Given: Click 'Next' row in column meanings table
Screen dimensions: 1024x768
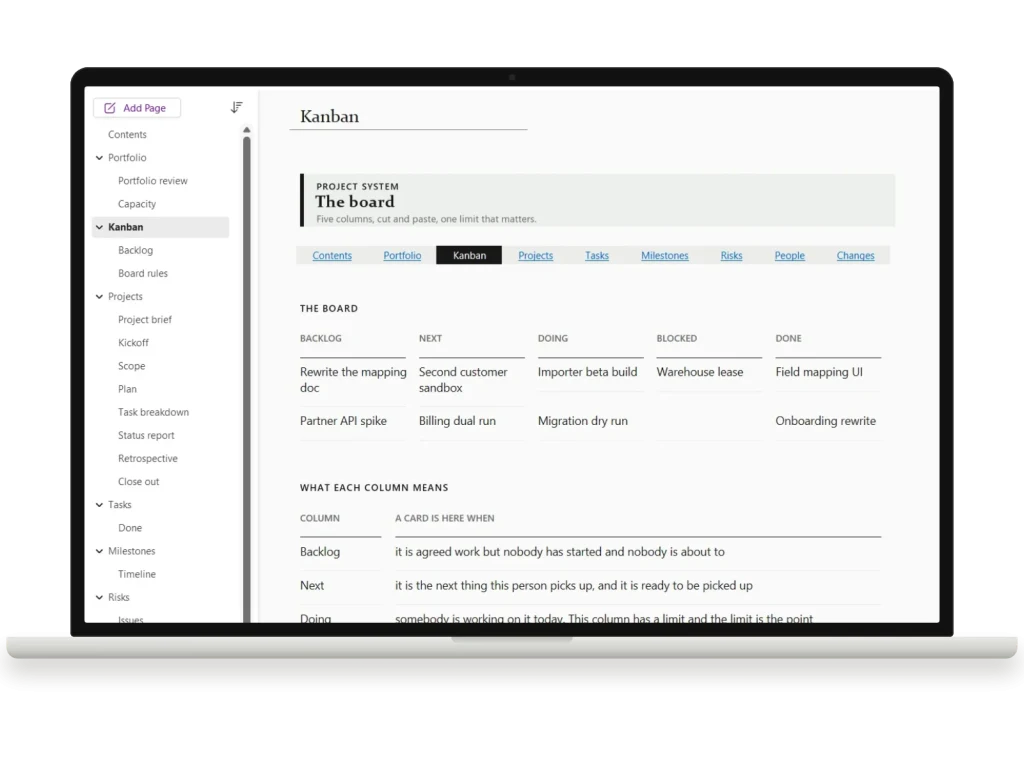Looking at the screenshot, I should coord(590,586).
